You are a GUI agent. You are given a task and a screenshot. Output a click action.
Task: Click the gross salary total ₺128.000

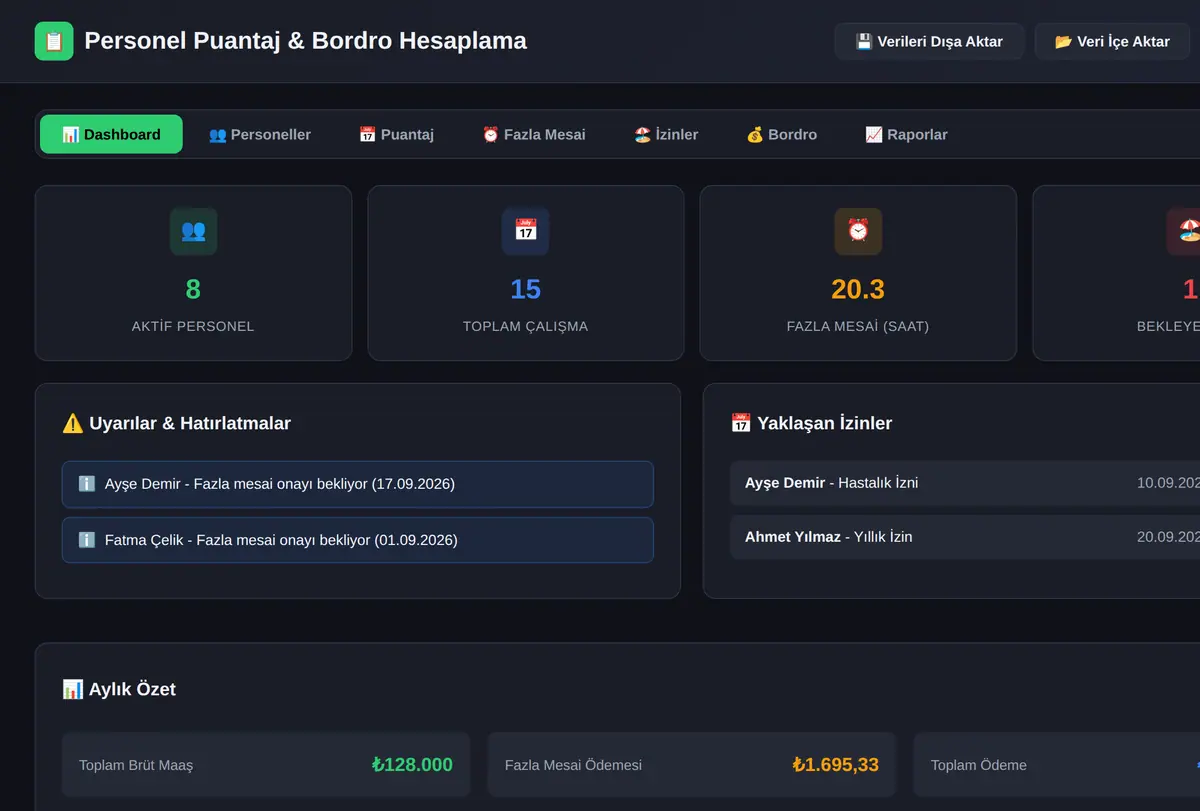(x=412, y=765)
